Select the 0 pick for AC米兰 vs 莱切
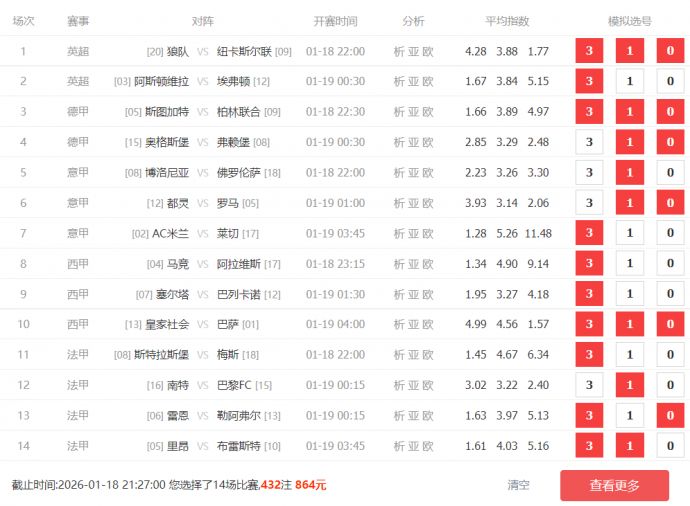The height and width of the screenshot is (506, 690). (670, 234)
